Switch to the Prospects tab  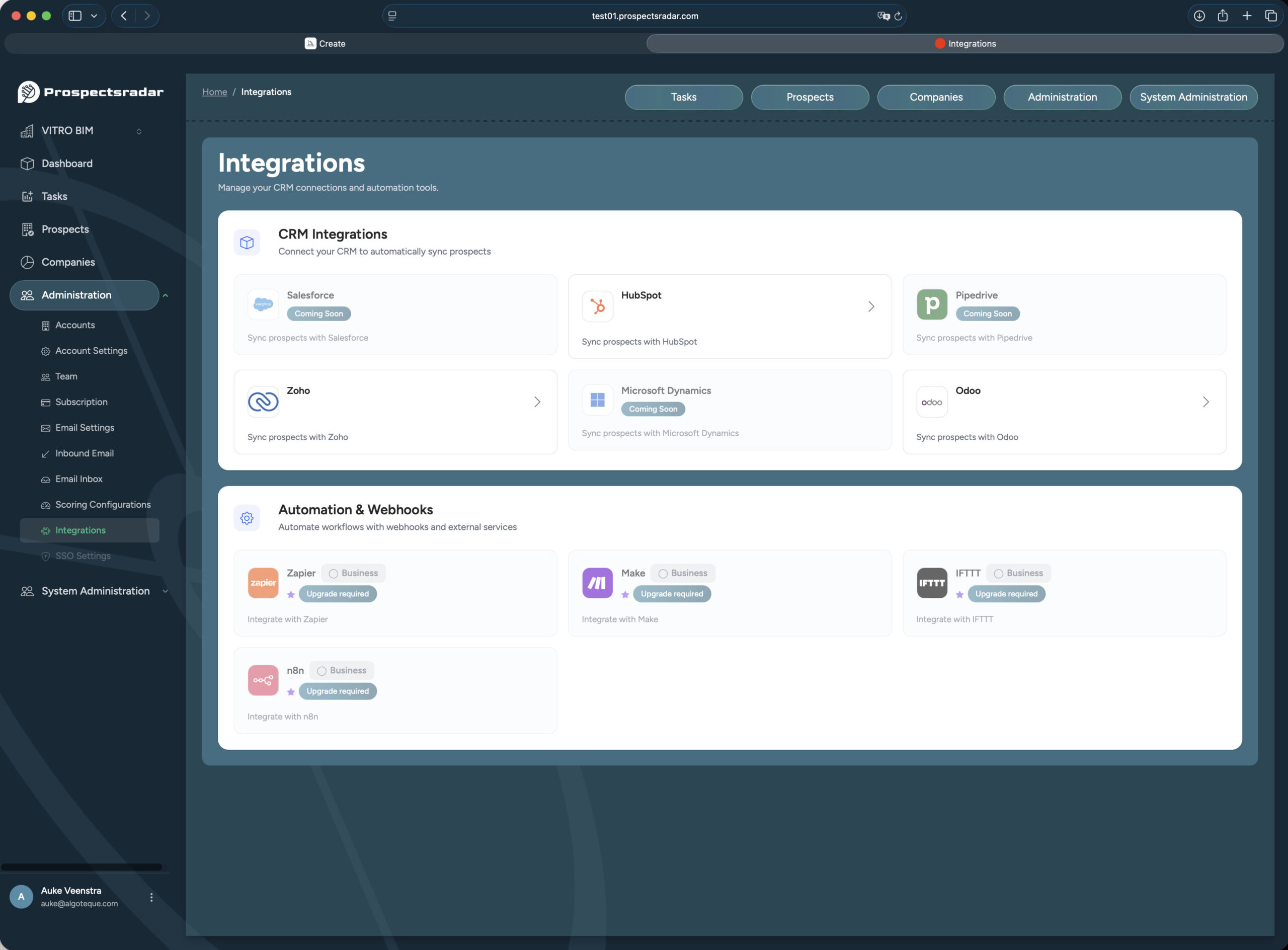(810, 97)
